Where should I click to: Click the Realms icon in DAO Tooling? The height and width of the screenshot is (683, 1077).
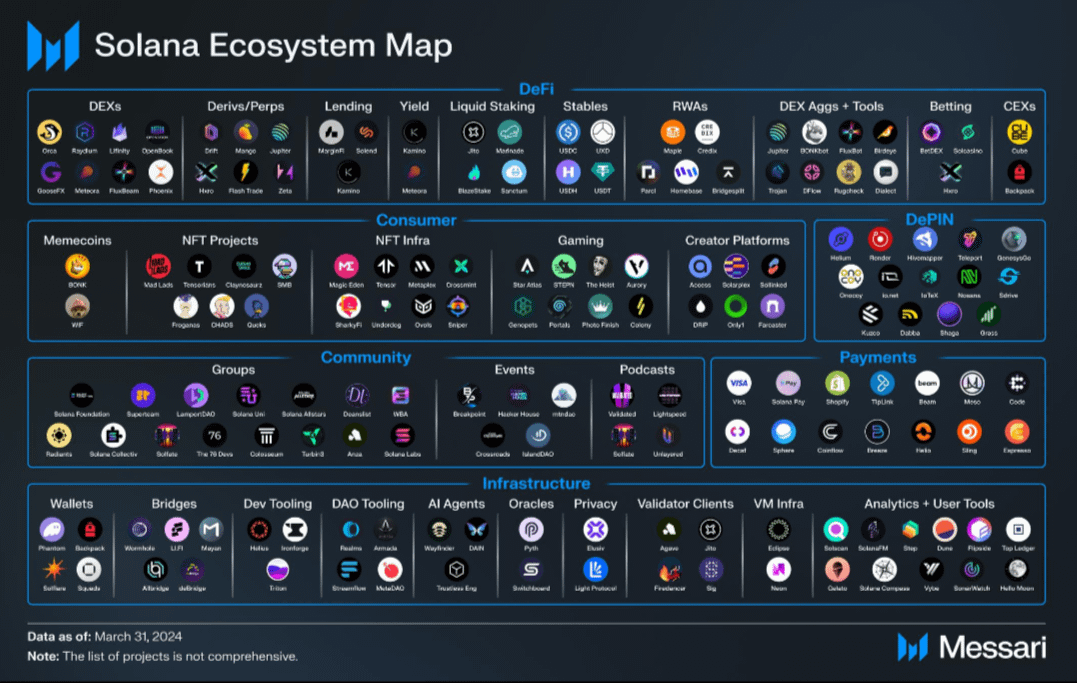(350, 530)
